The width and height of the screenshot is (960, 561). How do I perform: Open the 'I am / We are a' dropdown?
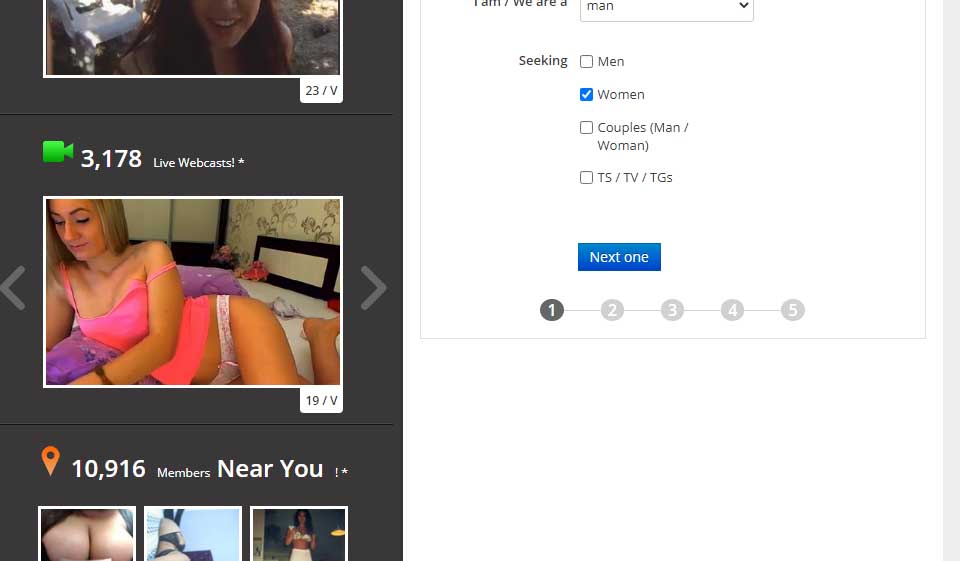click(x=666, y=8)
